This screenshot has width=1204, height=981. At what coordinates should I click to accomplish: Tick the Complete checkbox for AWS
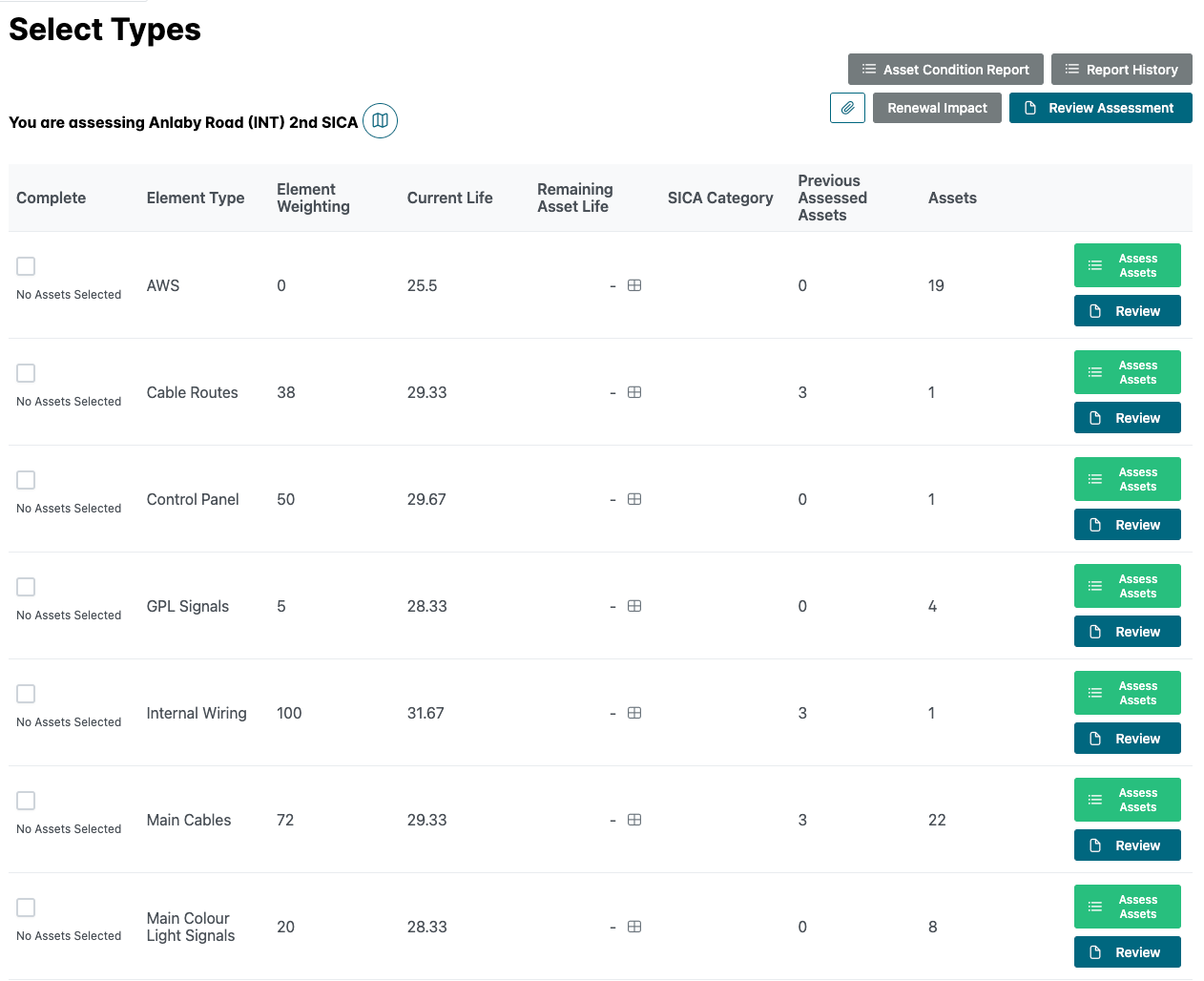click(x=27, y=266)
